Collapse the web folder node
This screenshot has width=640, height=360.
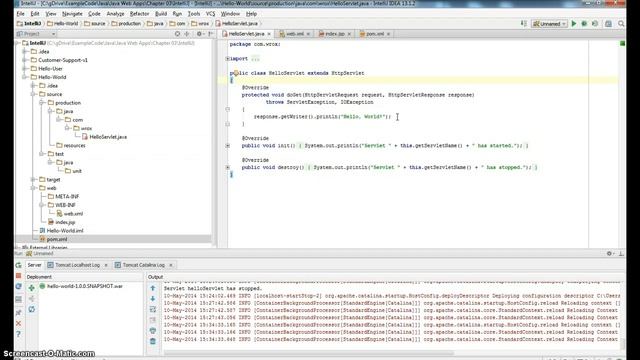pyautogui.click(x=33, y=188)
